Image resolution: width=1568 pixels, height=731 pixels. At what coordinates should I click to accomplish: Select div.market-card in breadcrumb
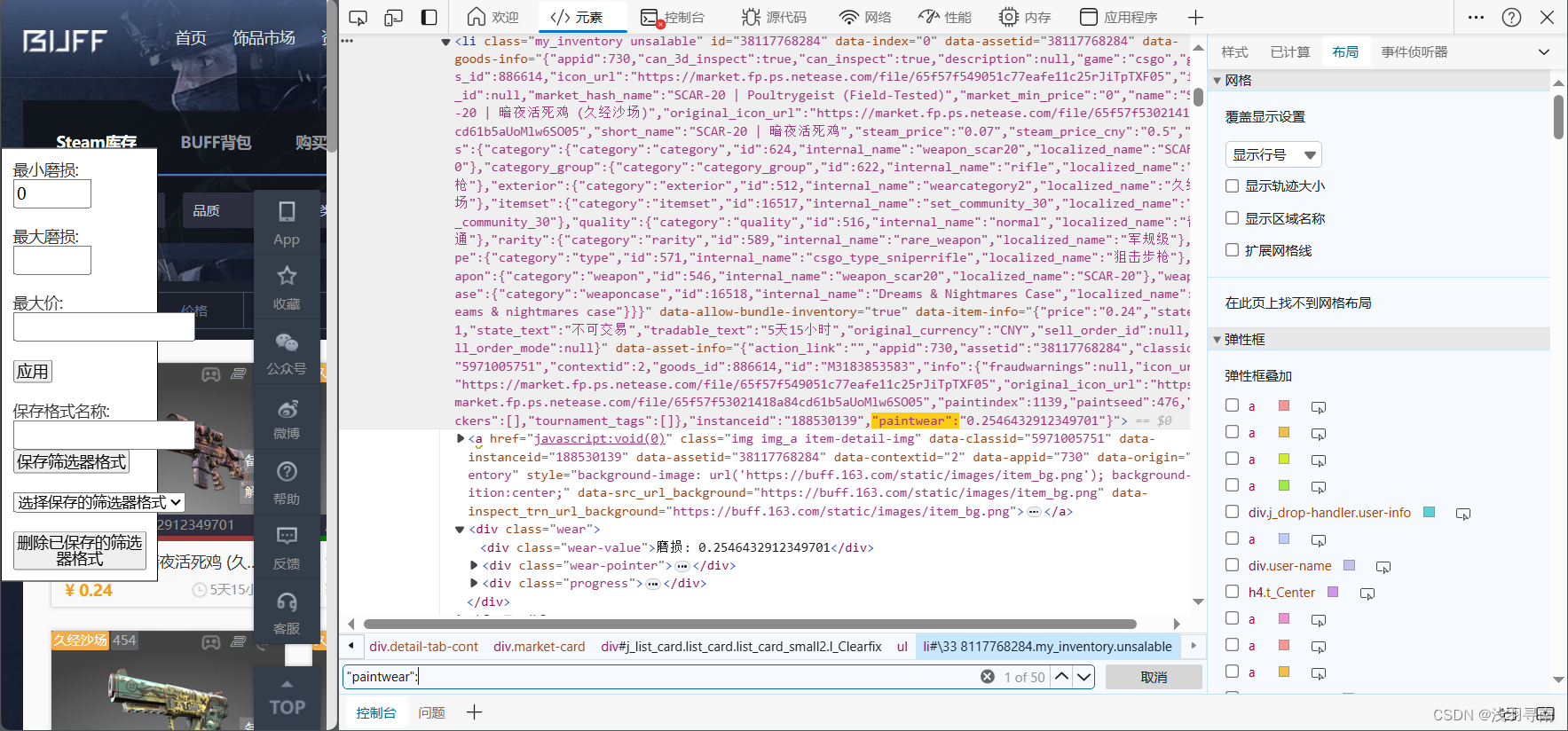click(540, 647)
